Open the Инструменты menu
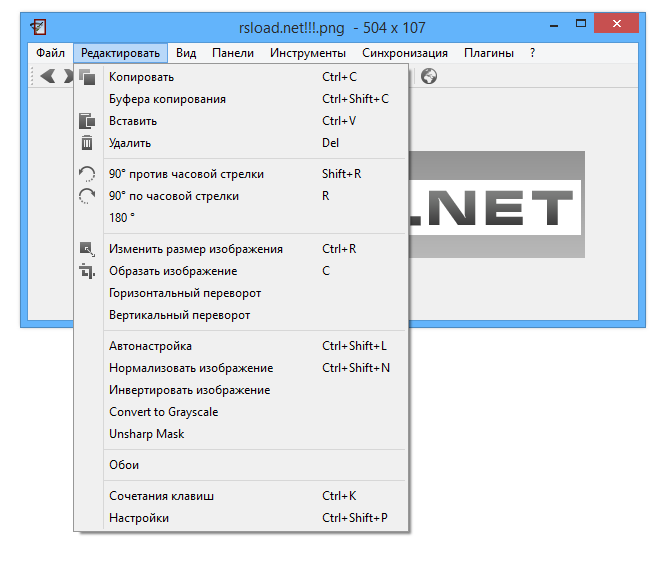 click(x=308, y=53)
